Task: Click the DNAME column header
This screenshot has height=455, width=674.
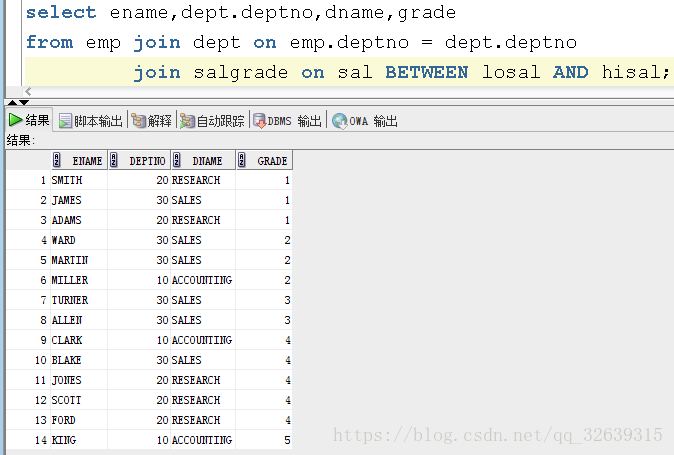Action: point(203,160)
